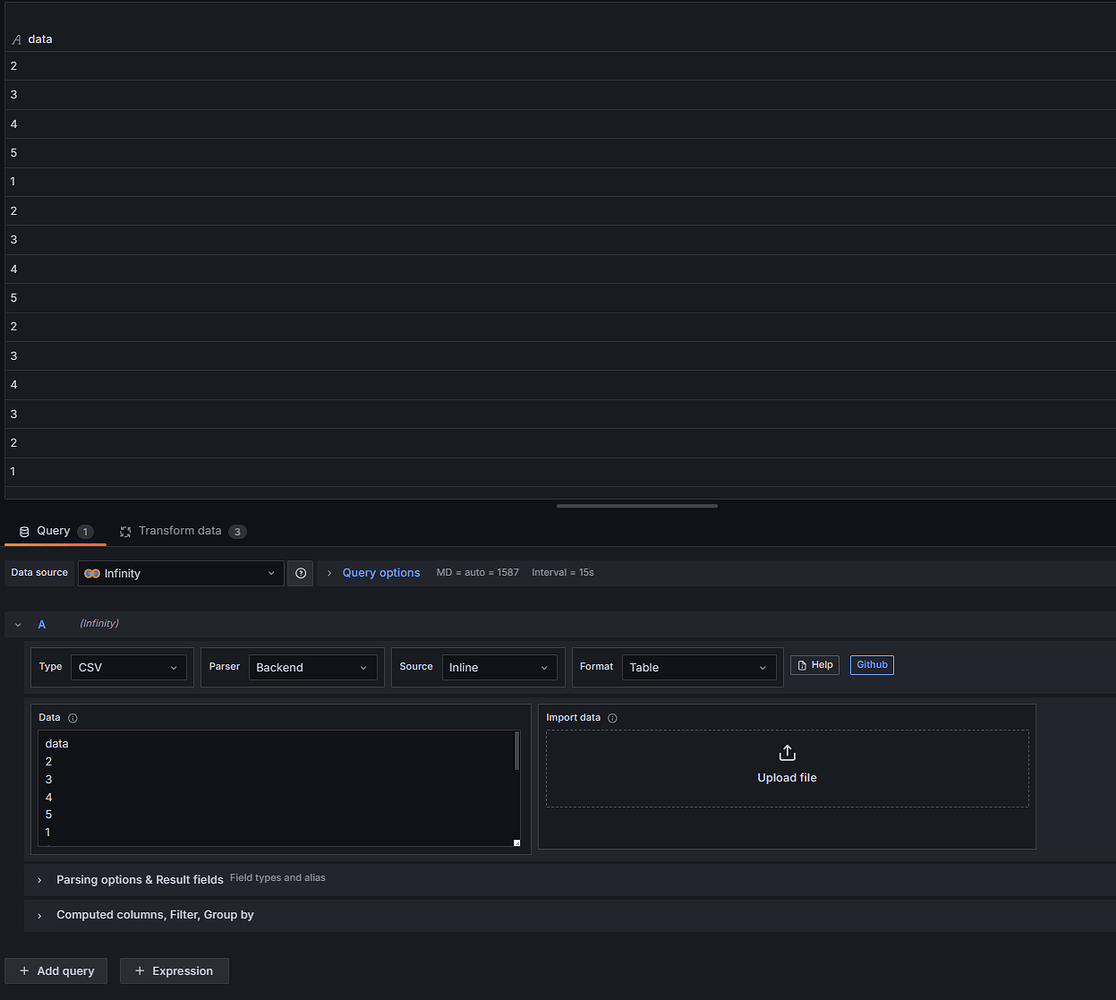Open datasource help via the question mark icon
This screenshot has width=1116, height=1000.
coord(300,572)
